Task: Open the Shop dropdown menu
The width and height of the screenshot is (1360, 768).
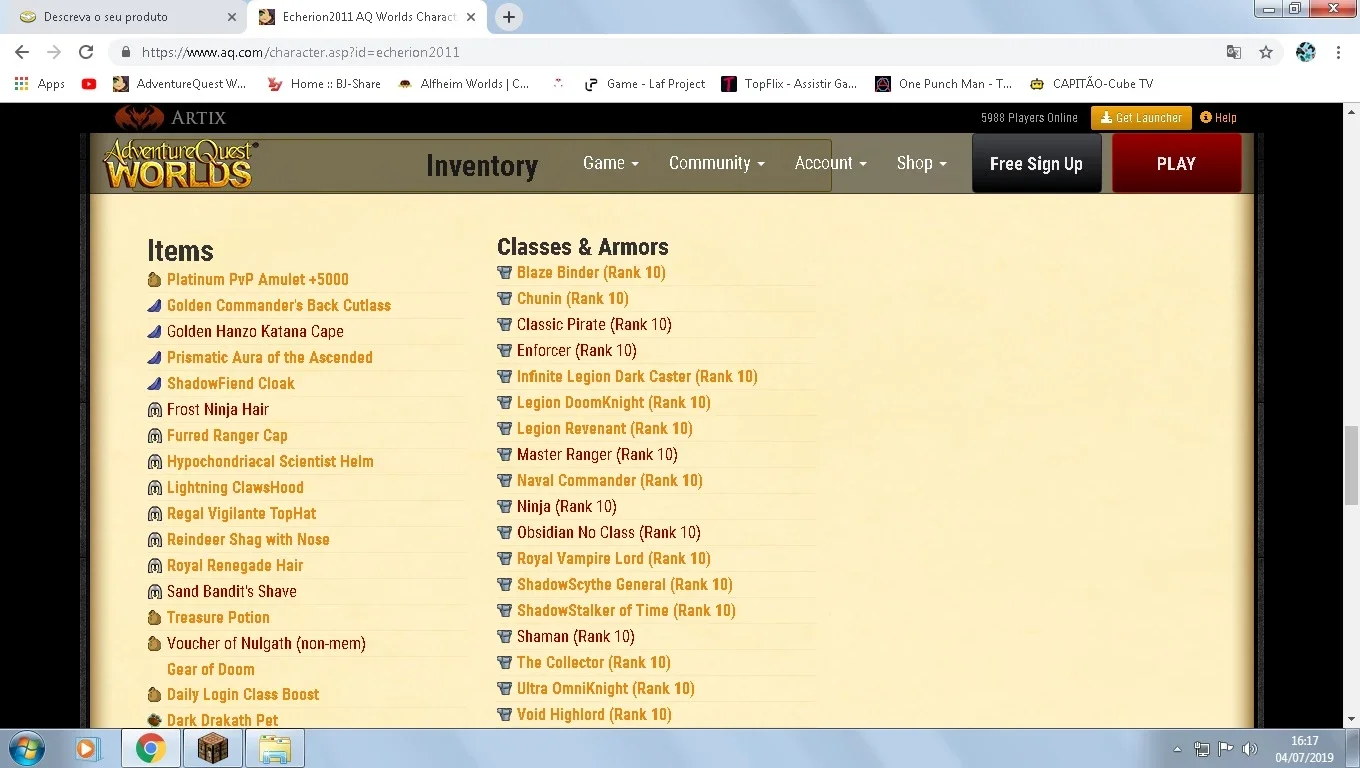Action: pos(921,163)
